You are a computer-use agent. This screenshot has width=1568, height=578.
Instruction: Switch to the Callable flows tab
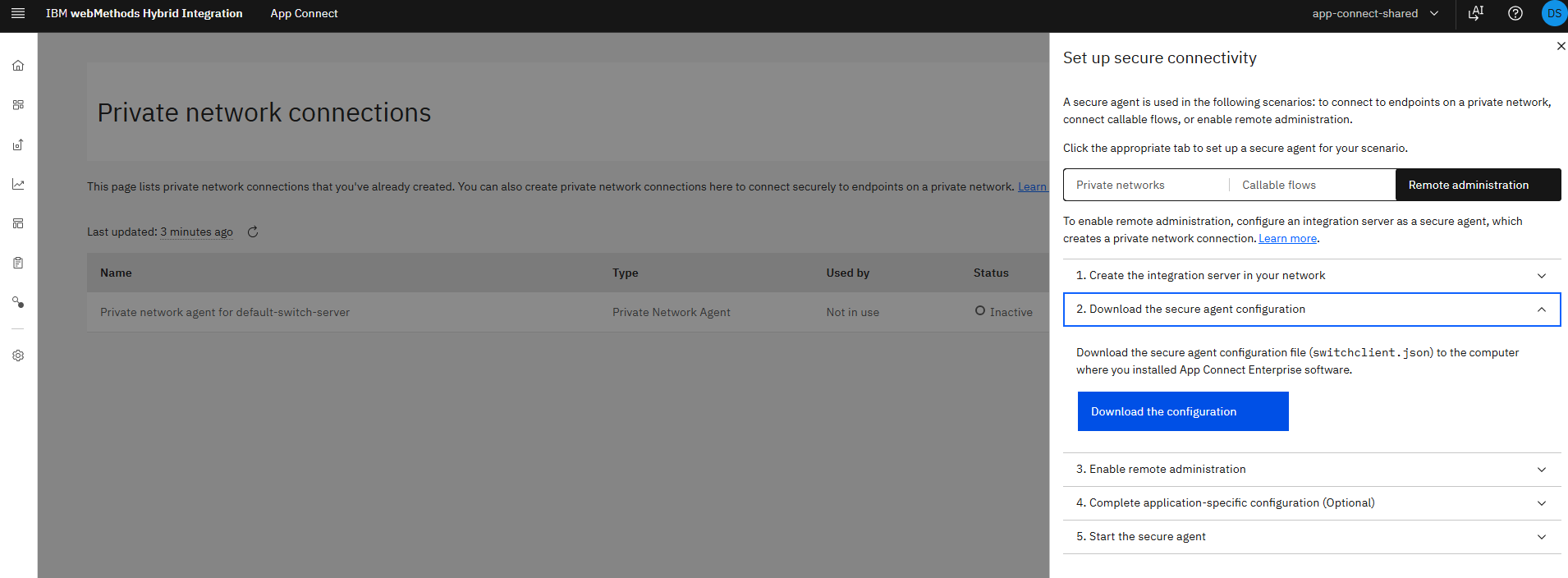[x=1312, y=185]
